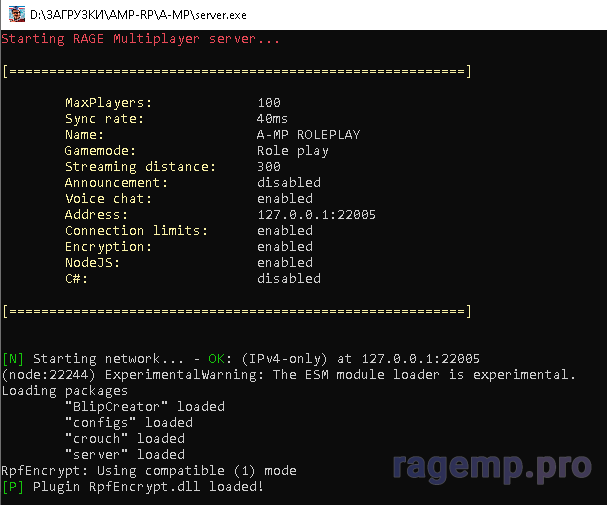Screen dimensions: 607x505
Task: Click the Encryption enabled status
Action: pyautogui.click(x=285, y=247)
